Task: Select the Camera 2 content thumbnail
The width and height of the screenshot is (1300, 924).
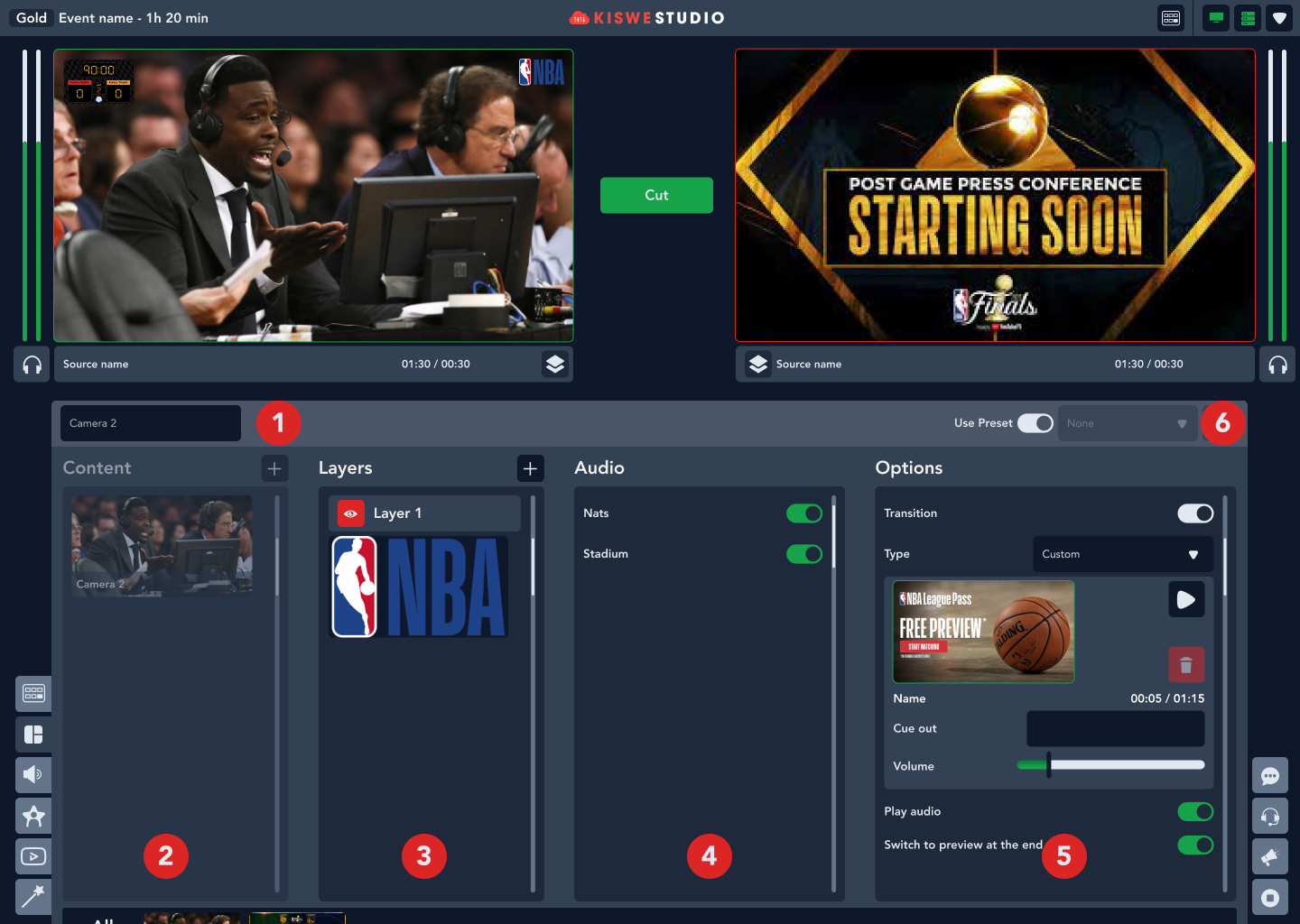Action: pos(162,545)
